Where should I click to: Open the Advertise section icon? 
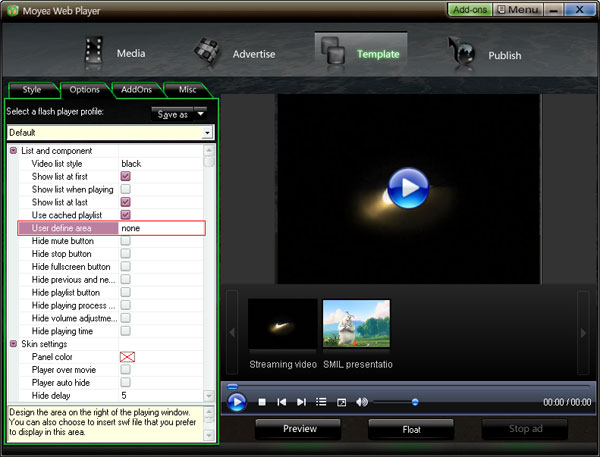207,52
